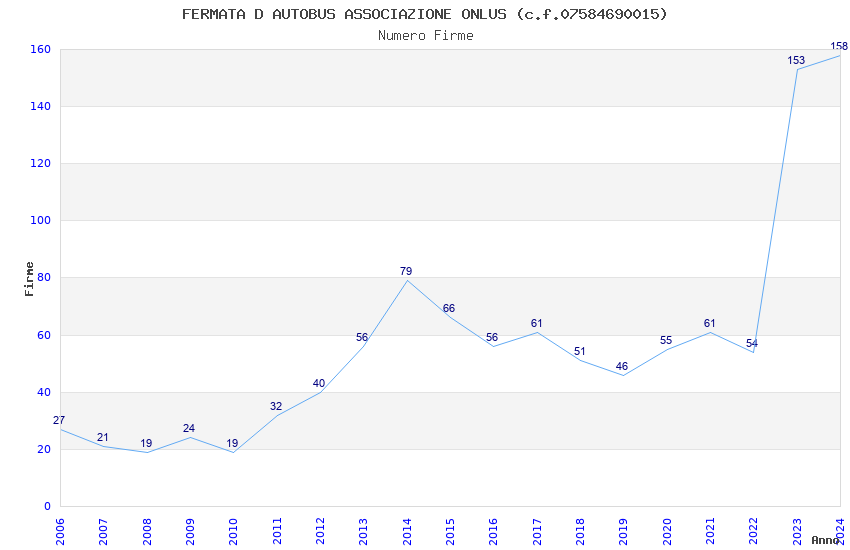Click the 2010 year label on x-axis
This screenshot has height=550, width=850.
[x=233, y=531]
